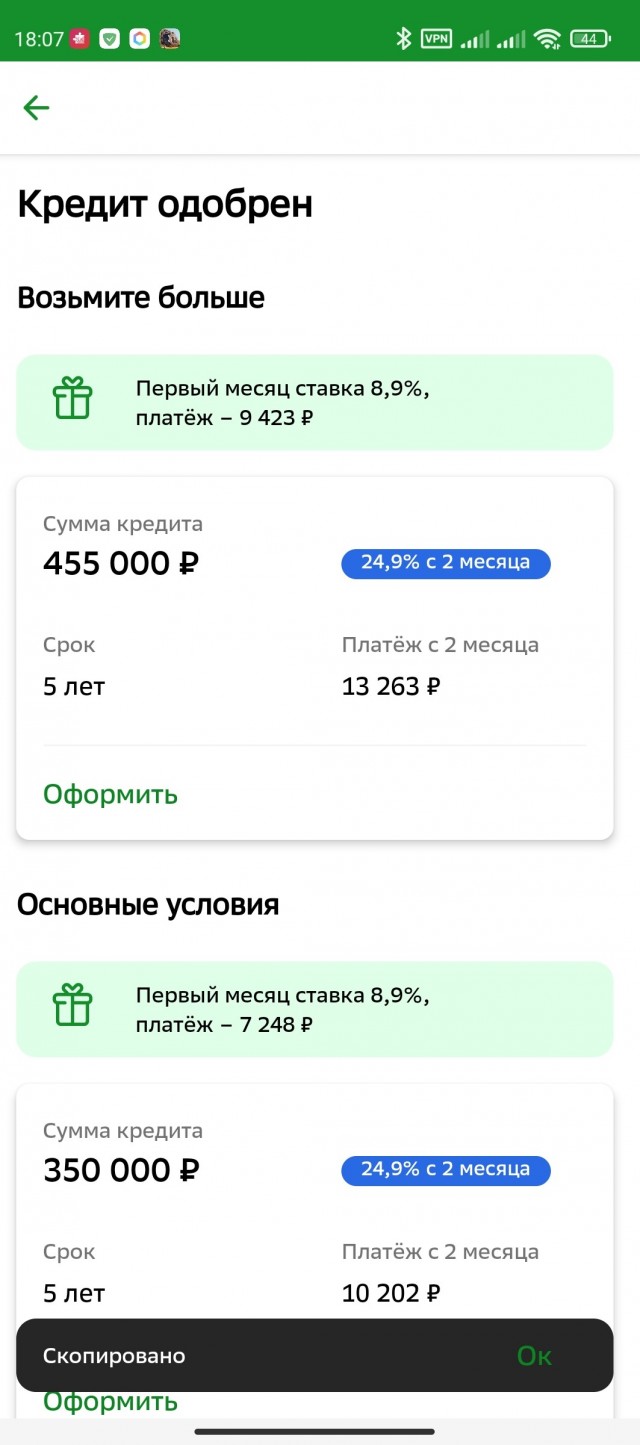
Task: Dismiss the Скопировано snackbar with Ок
Action: (534, 1356)
